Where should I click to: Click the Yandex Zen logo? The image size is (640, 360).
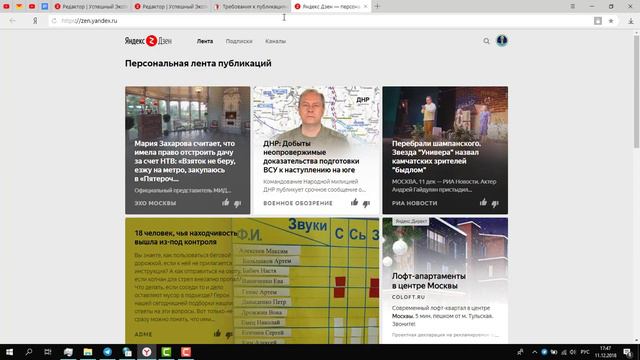point(148,41)
